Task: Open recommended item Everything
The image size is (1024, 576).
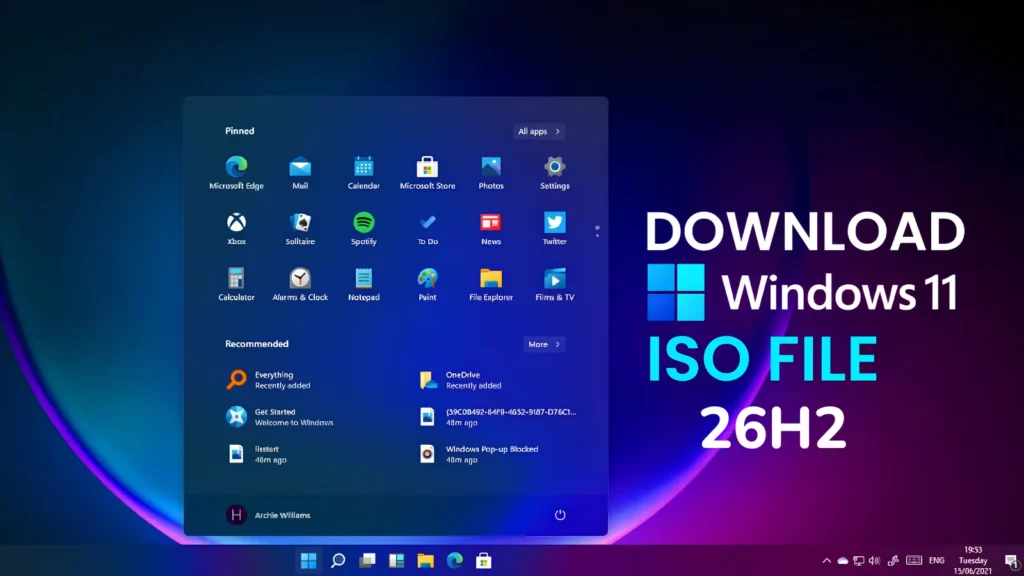Action: (269, 380)
